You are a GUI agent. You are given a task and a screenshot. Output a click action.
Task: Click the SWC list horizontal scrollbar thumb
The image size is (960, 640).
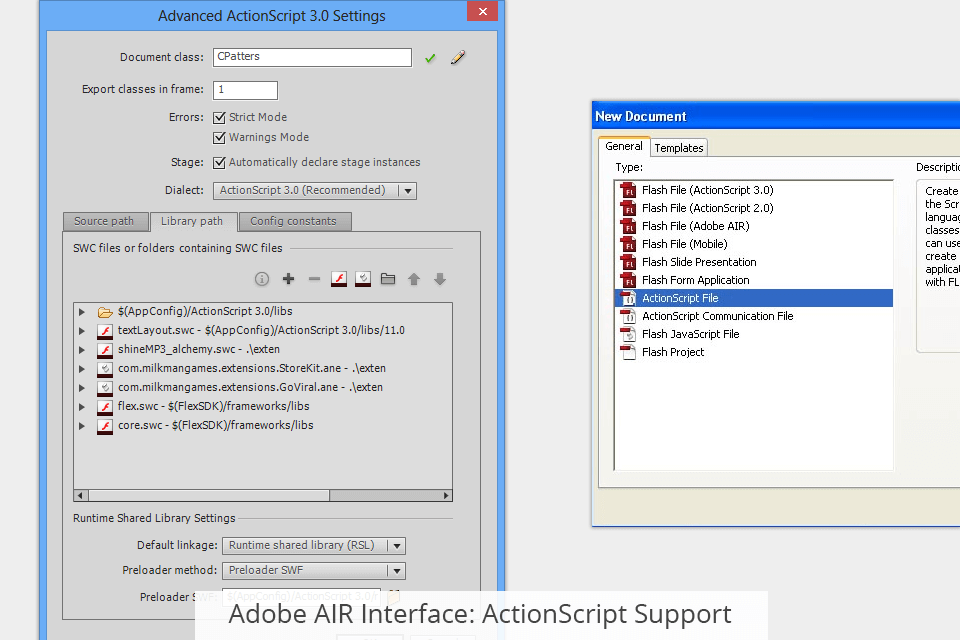(209, 495)
